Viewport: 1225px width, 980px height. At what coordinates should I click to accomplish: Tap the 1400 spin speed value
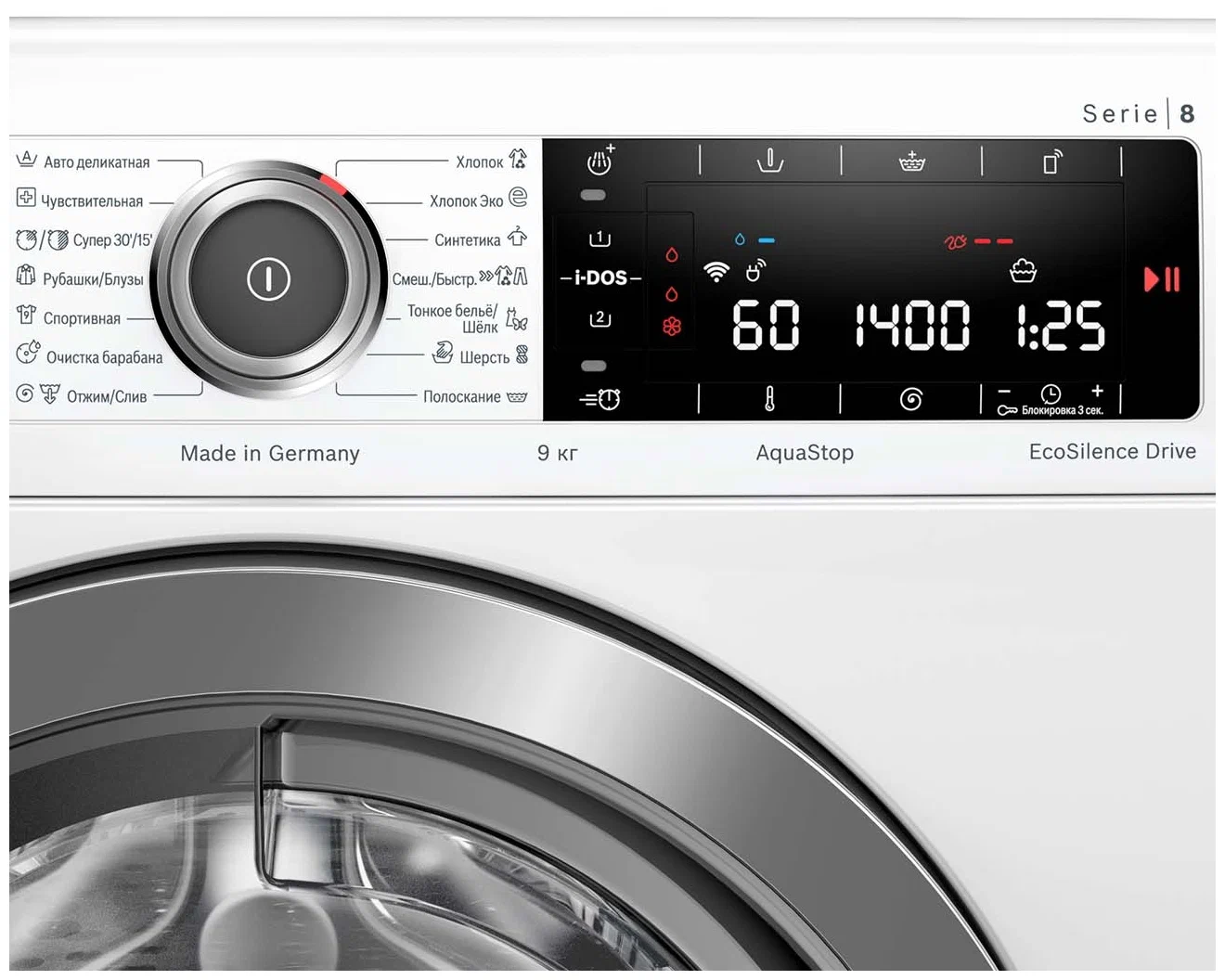[x=911, y=326]
